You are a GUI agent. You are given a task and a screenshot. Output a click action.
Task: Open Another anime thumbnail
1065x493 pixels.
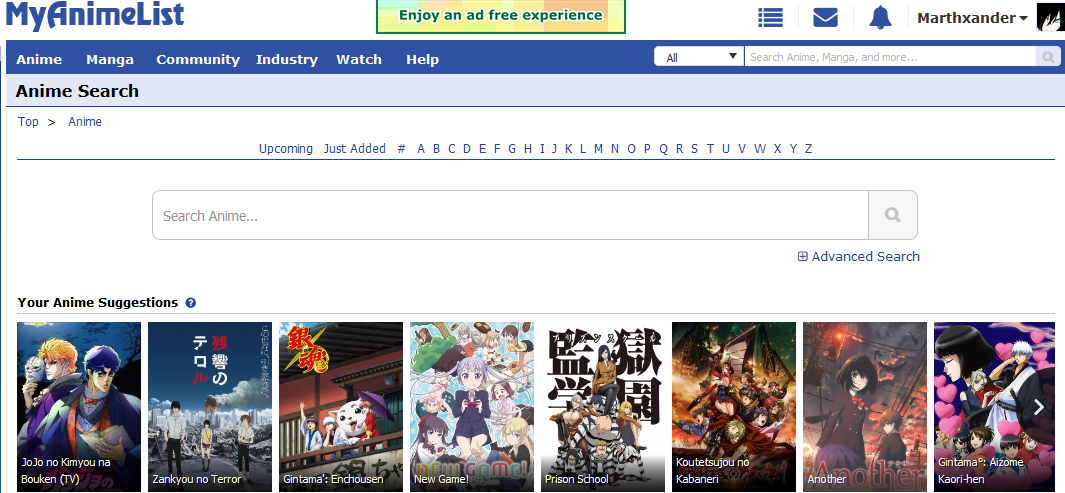865,407
